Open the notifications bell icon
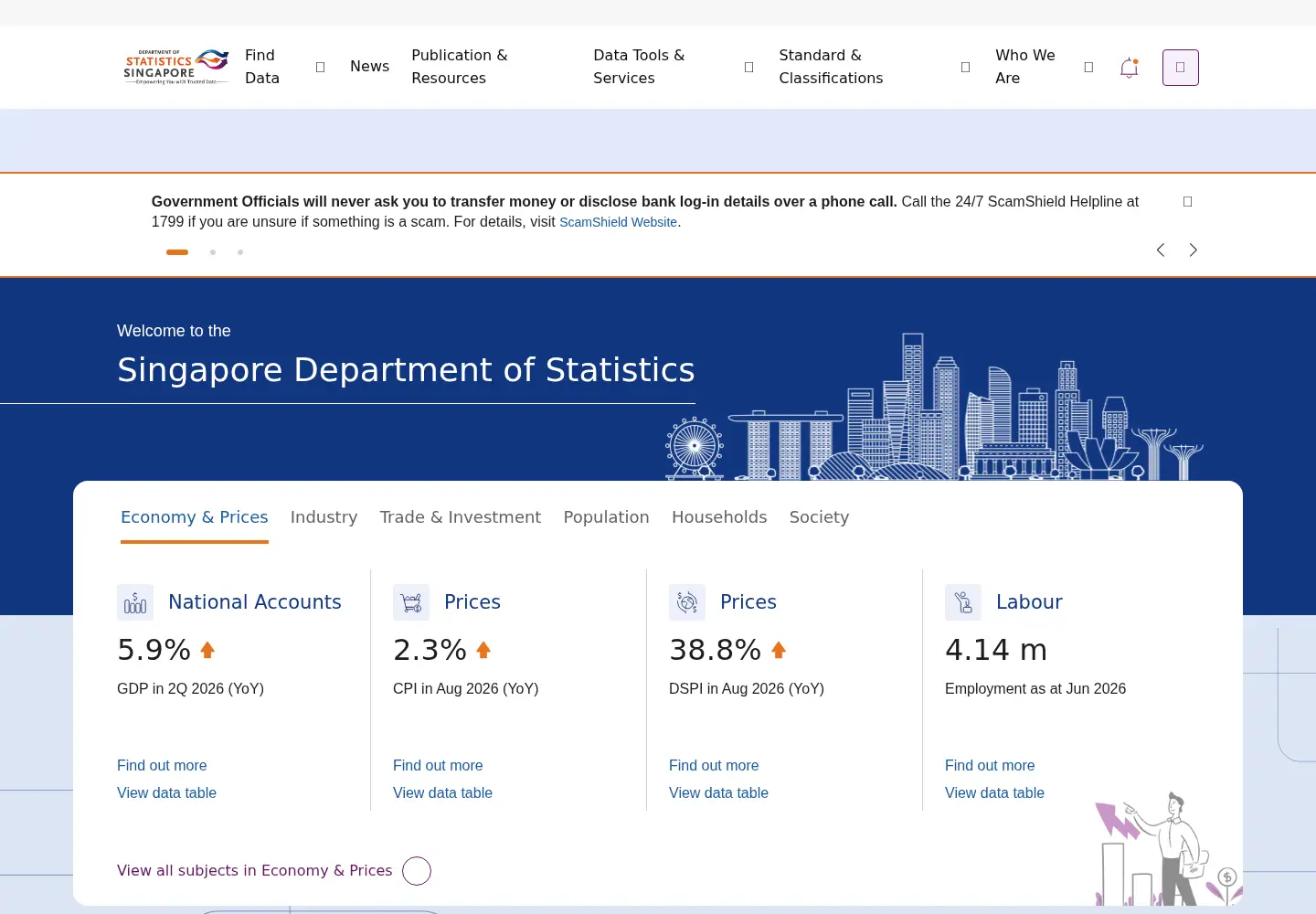Image resolution: width=1316 pixels, height=914 pixels. pyautogui.click(x=1130, y=68)
